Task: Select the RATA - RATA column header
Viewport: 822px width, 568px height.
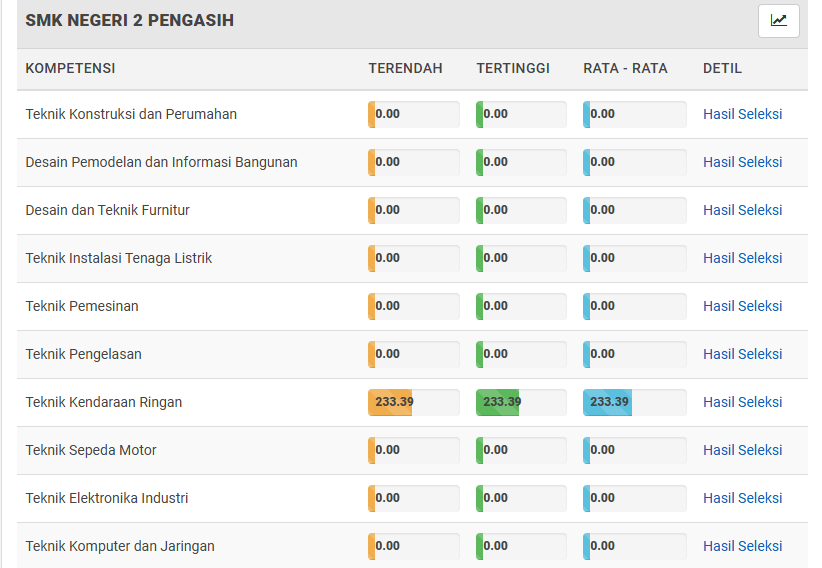Action: (x=625, y=69)
